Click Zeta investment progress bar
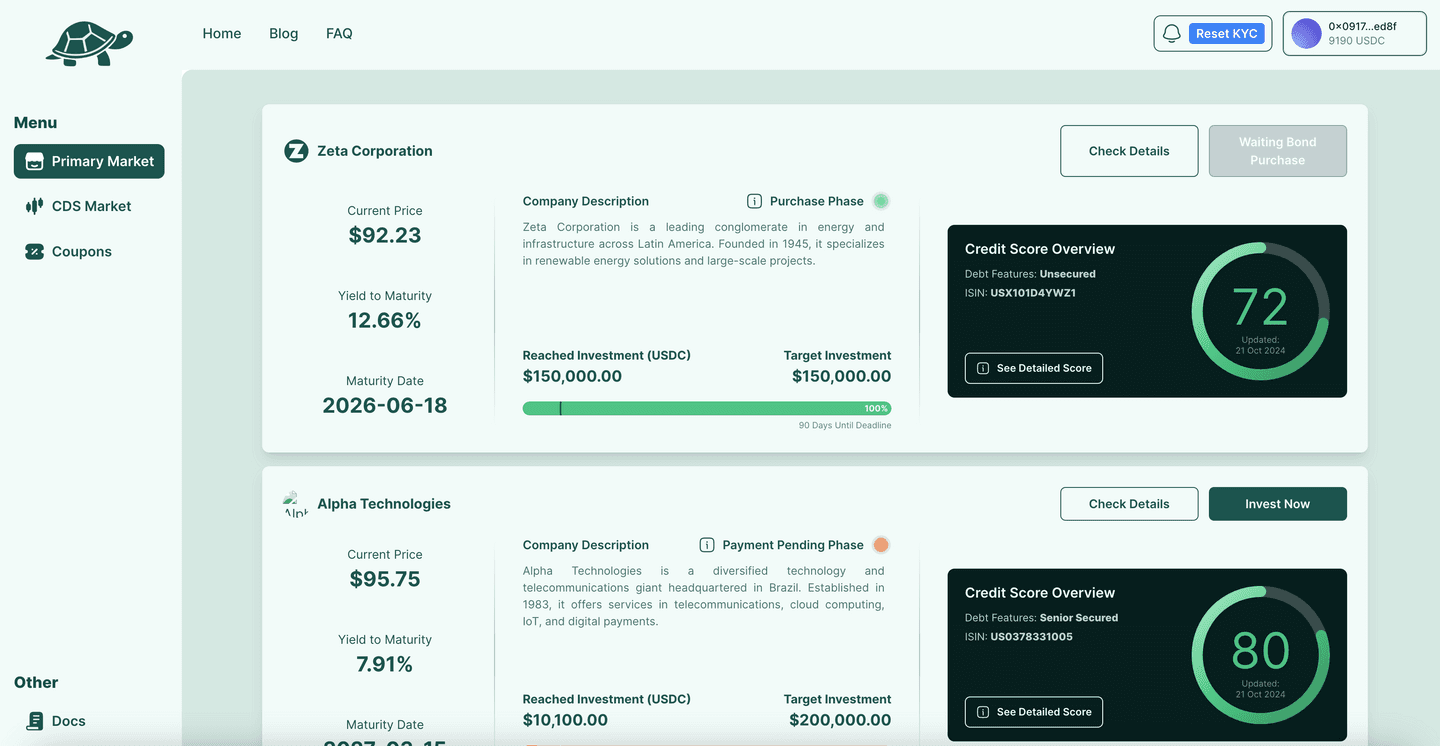Viewport: 1440px width, 746px height. click(x=707, y=408)
